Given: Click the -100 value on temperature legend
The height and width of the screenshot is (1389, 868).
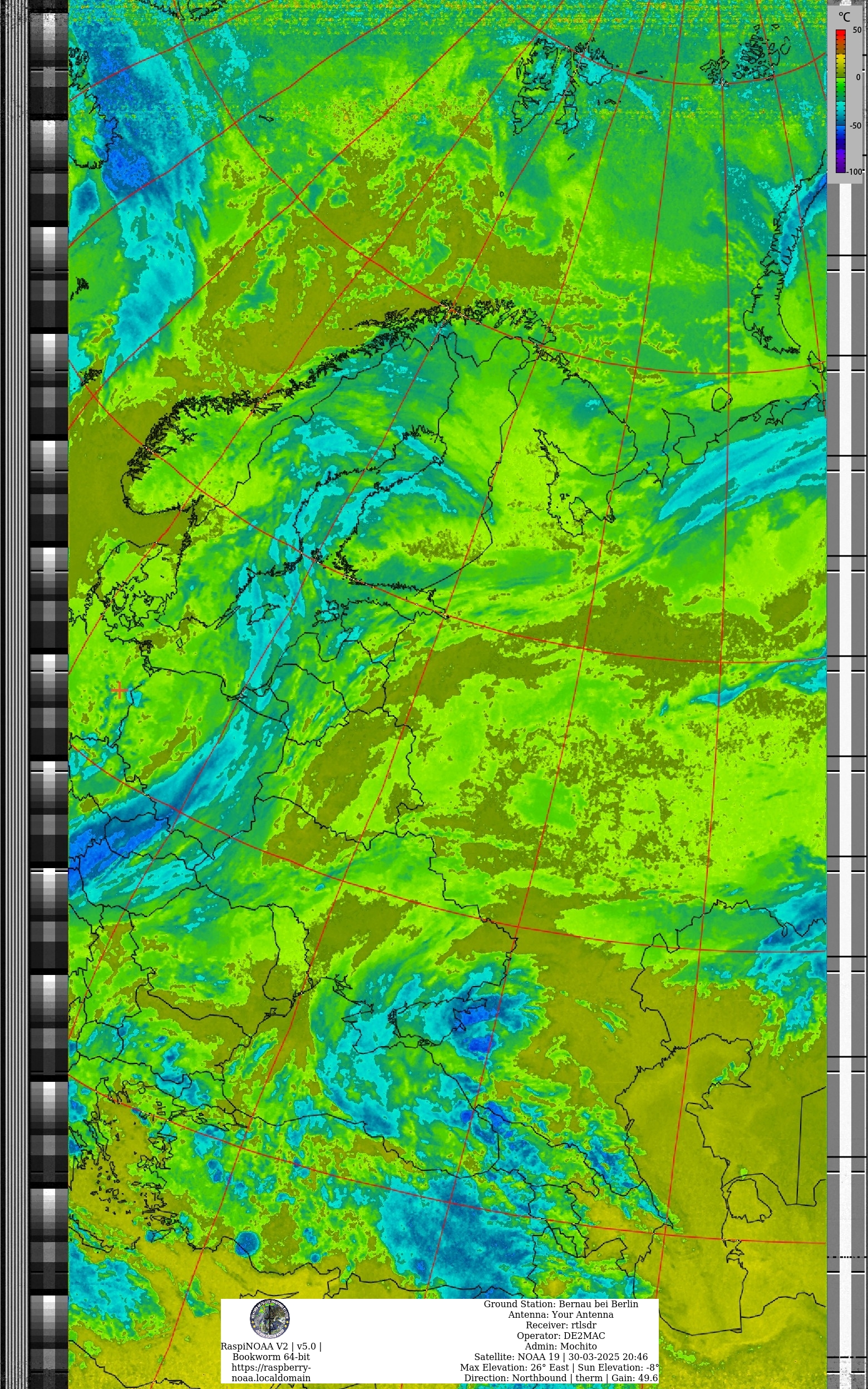Looking at the screenshot, I should 855,171.
